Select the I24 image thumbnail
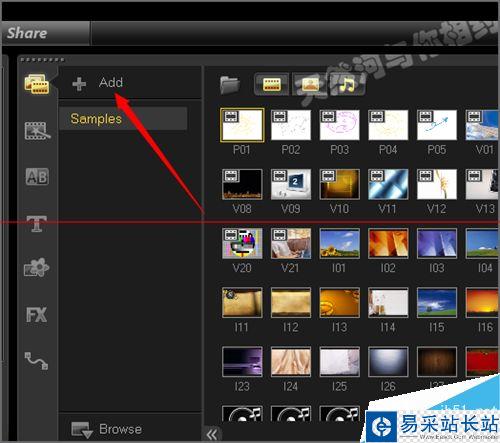Image resolution: width=500 pixels, height=443 pixels. coord(291,362)
